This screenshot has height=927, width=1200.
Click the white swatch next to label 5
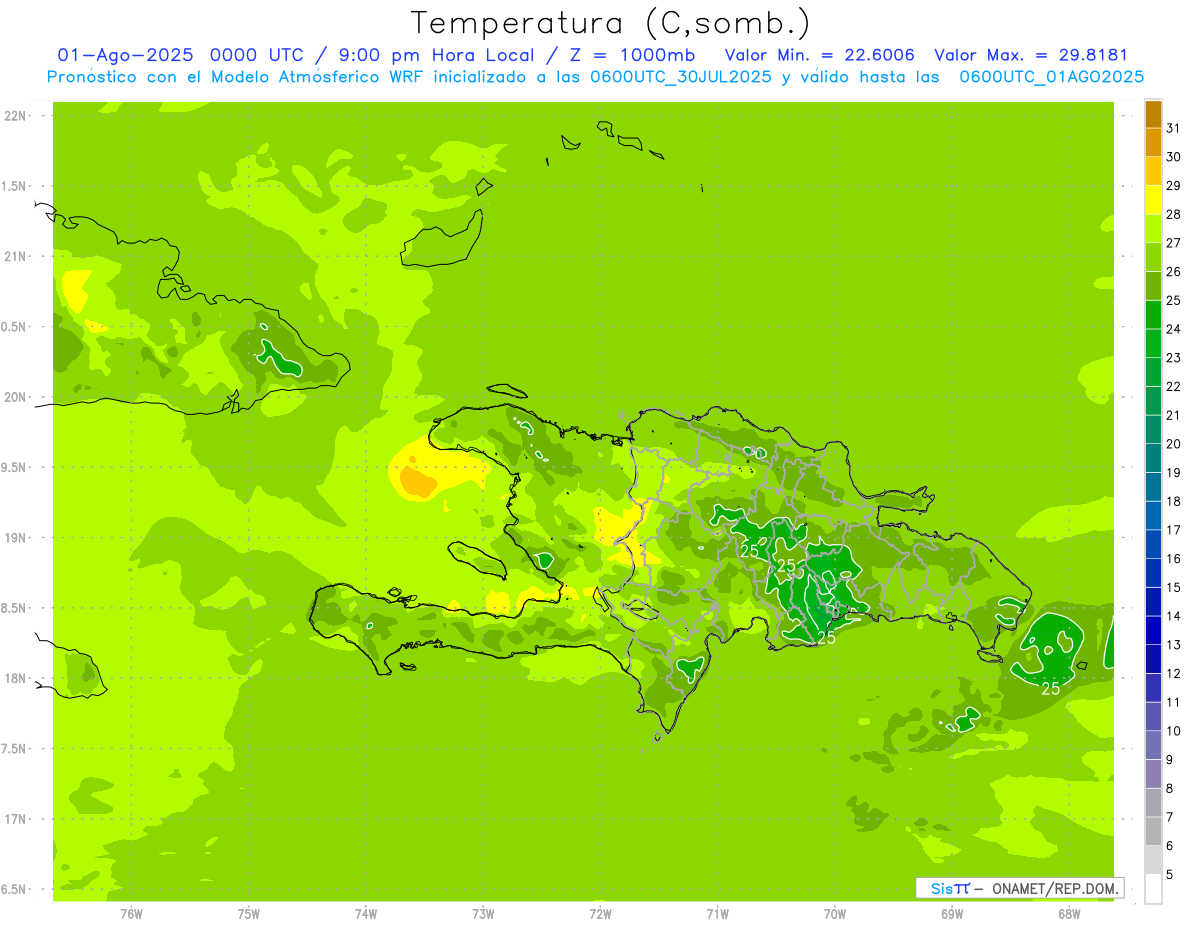(x=1153, y=888)
